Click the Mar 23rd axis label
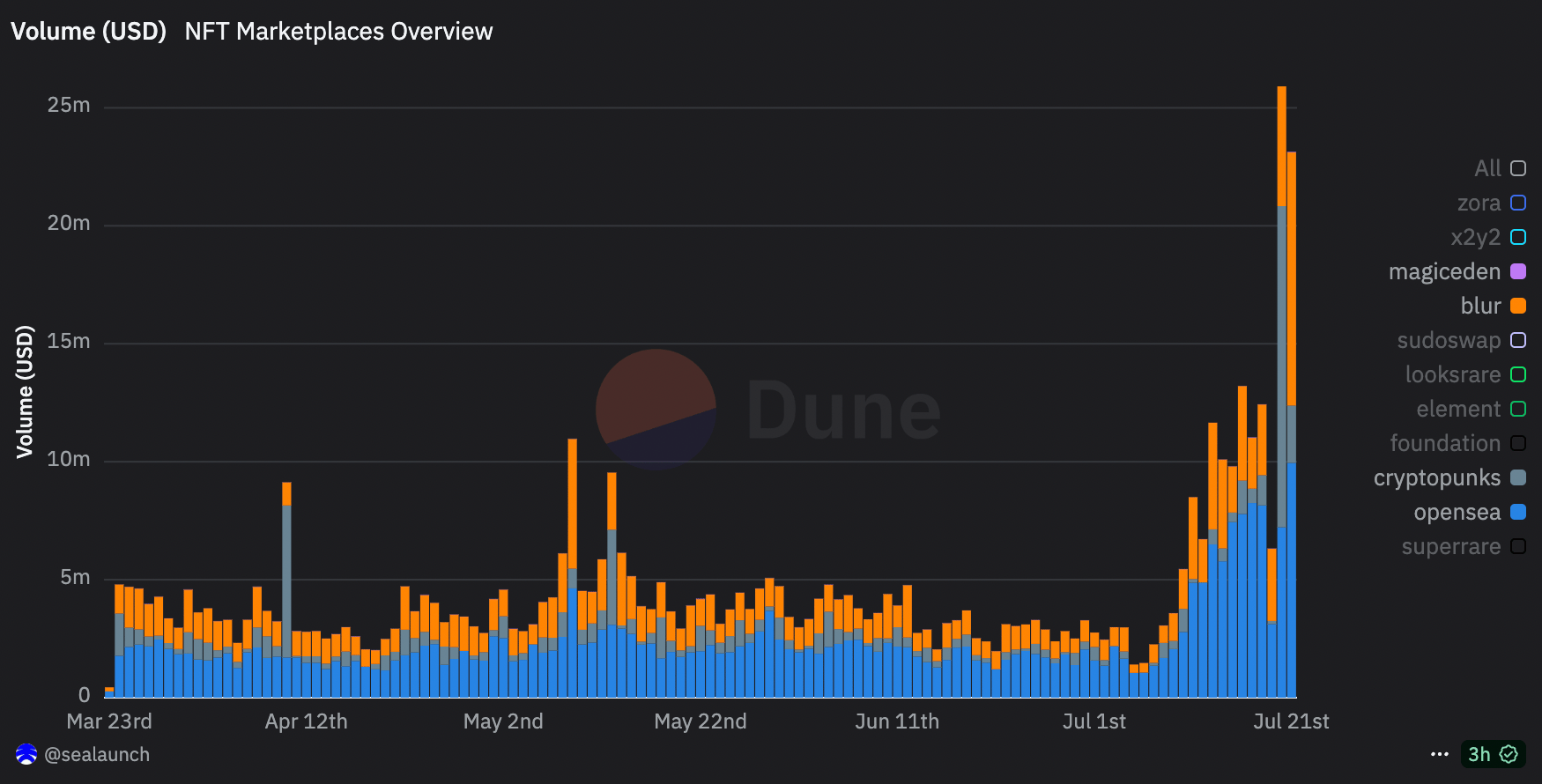This screenshot has height=784, width=1542. (109, 721)
